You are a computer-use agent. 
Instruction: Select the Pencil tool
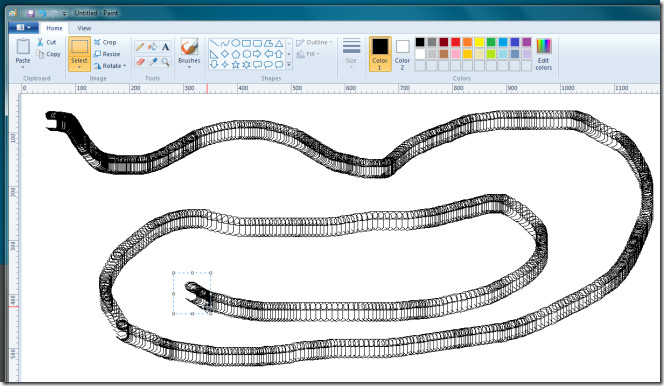[140, 47]
